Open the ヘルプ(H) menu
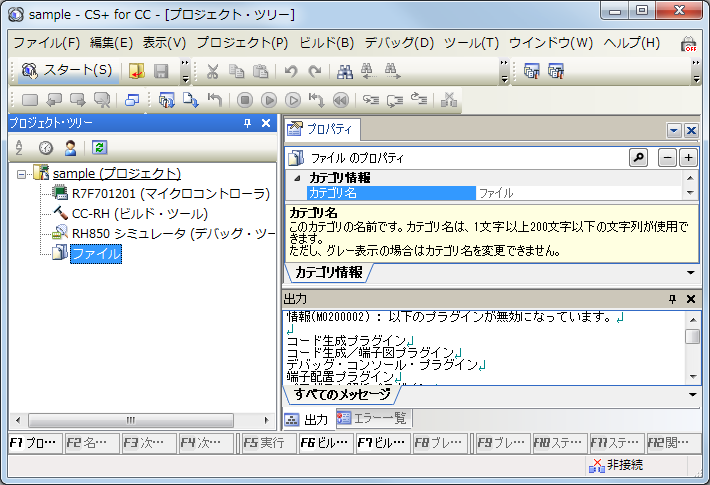The image size is (710, 485). (632, 43)
